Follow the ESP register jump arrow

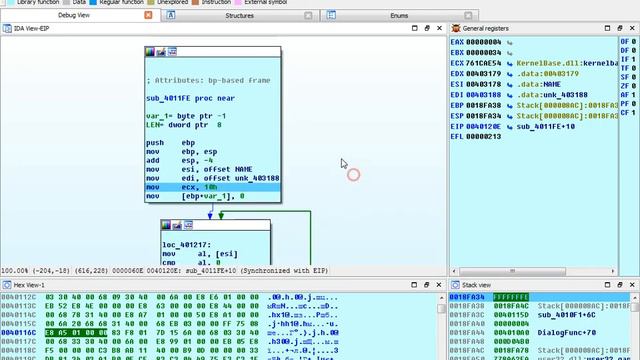[x=510, y=116]
